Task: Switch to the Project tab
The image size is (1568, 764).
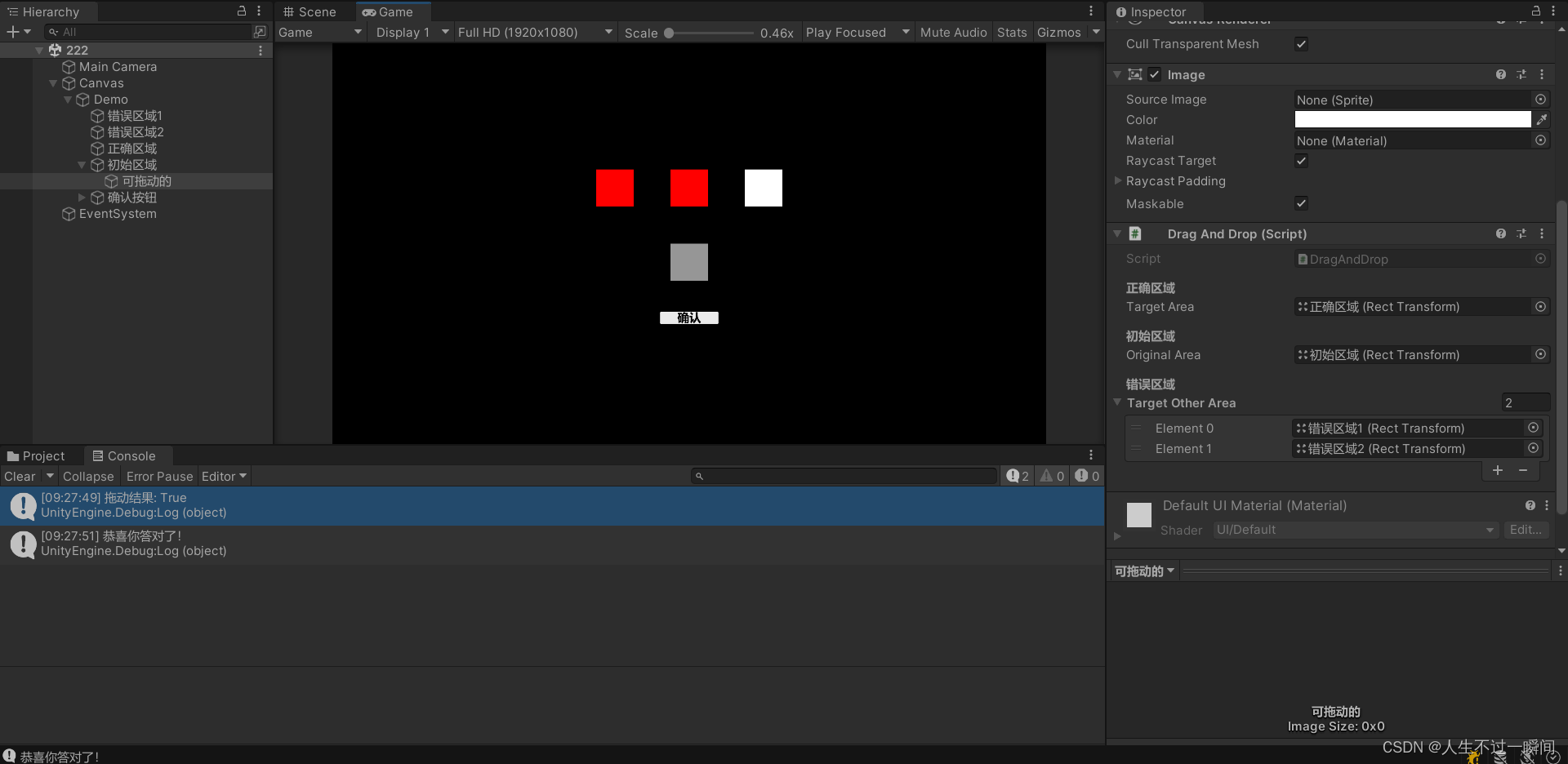Action: pos(36,455)
